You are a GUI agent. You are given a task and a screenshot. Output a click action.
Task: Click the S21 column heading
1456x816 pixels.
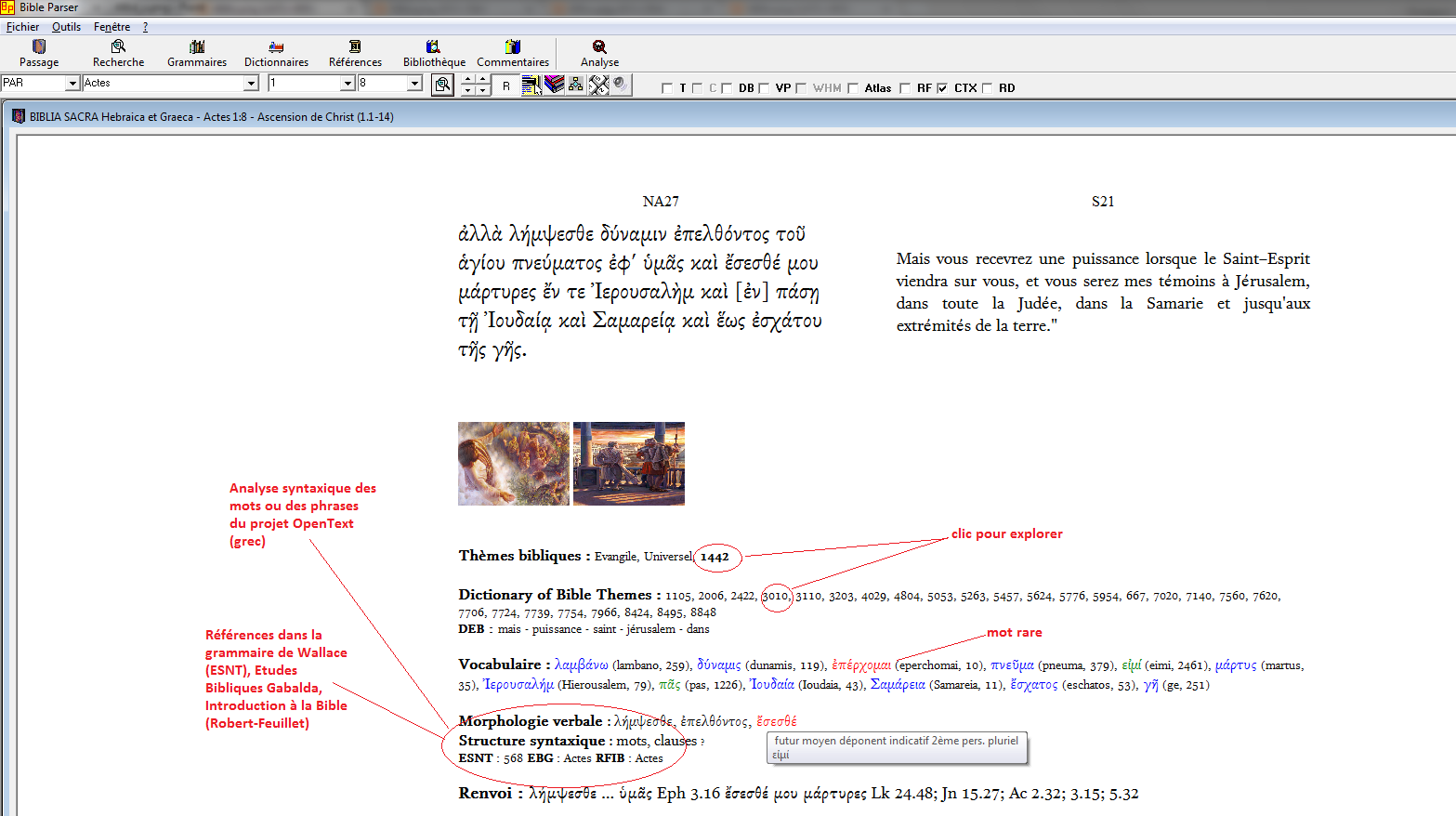click(x=1103, y=202)
